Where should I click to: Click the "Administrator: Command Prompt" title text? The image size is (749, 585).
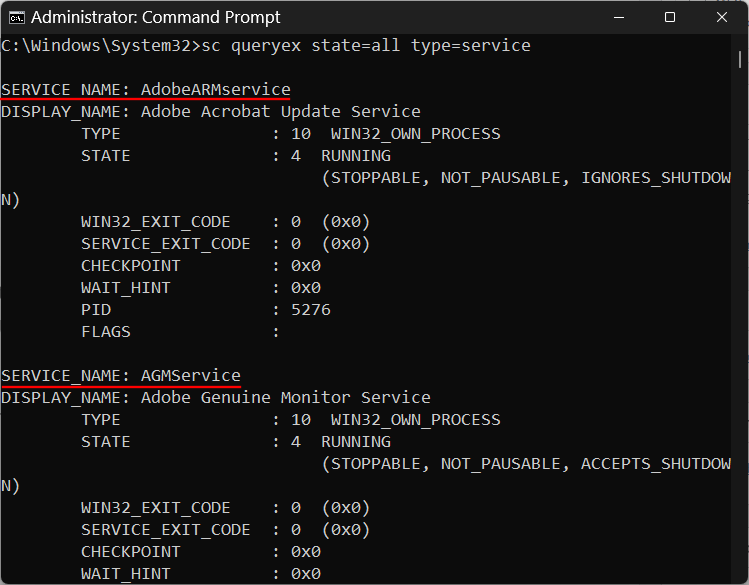pos(156,17)
